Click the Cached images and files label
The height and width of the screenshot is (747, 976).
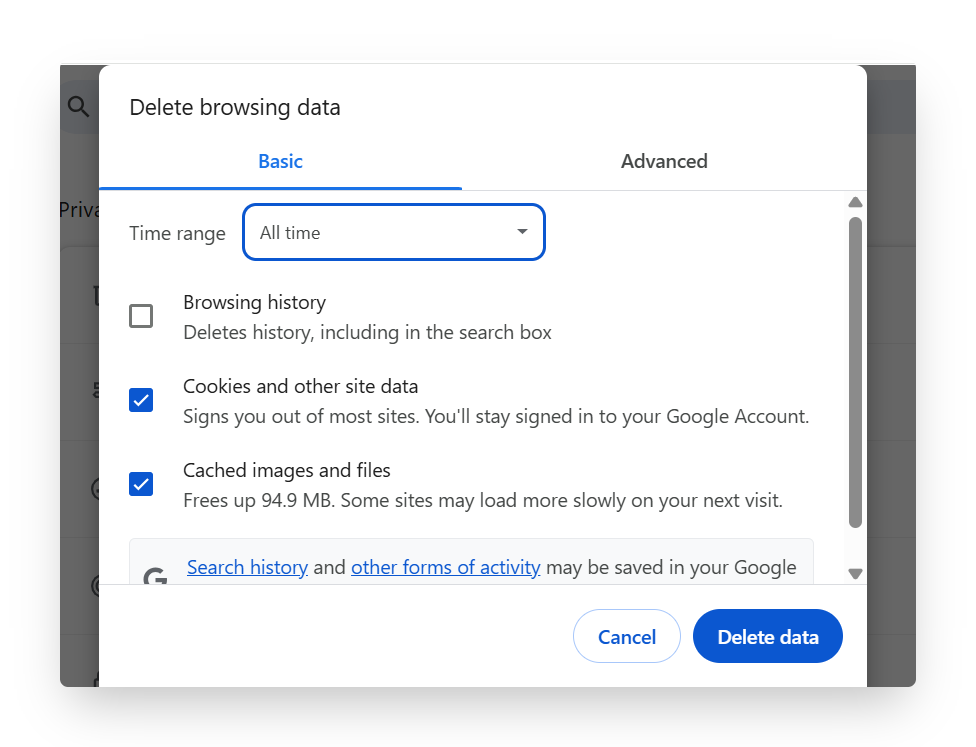286,470
